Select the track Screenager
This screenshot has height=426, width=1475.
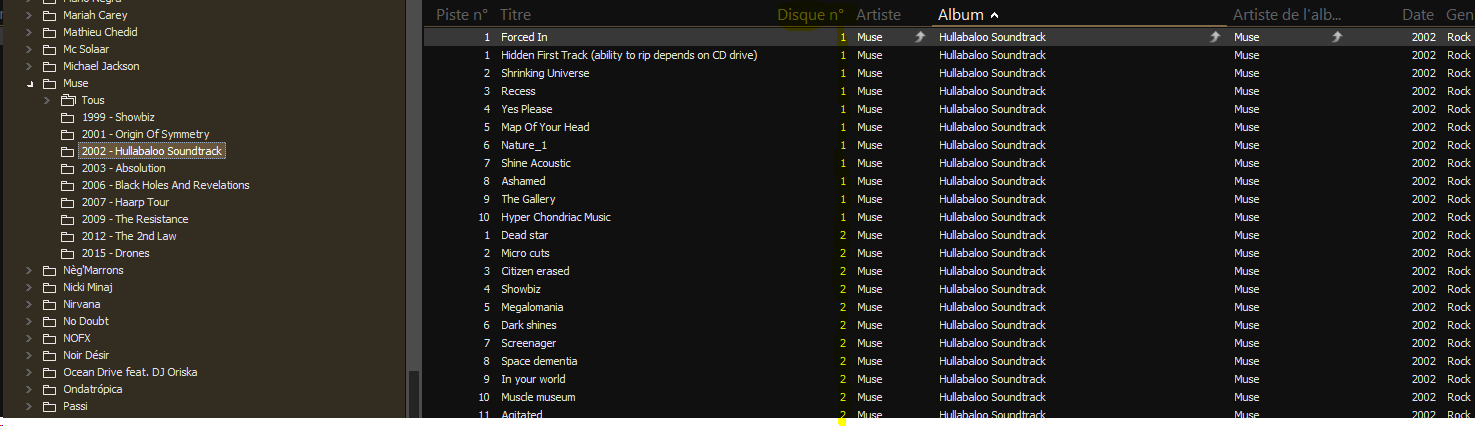point(530,343)
